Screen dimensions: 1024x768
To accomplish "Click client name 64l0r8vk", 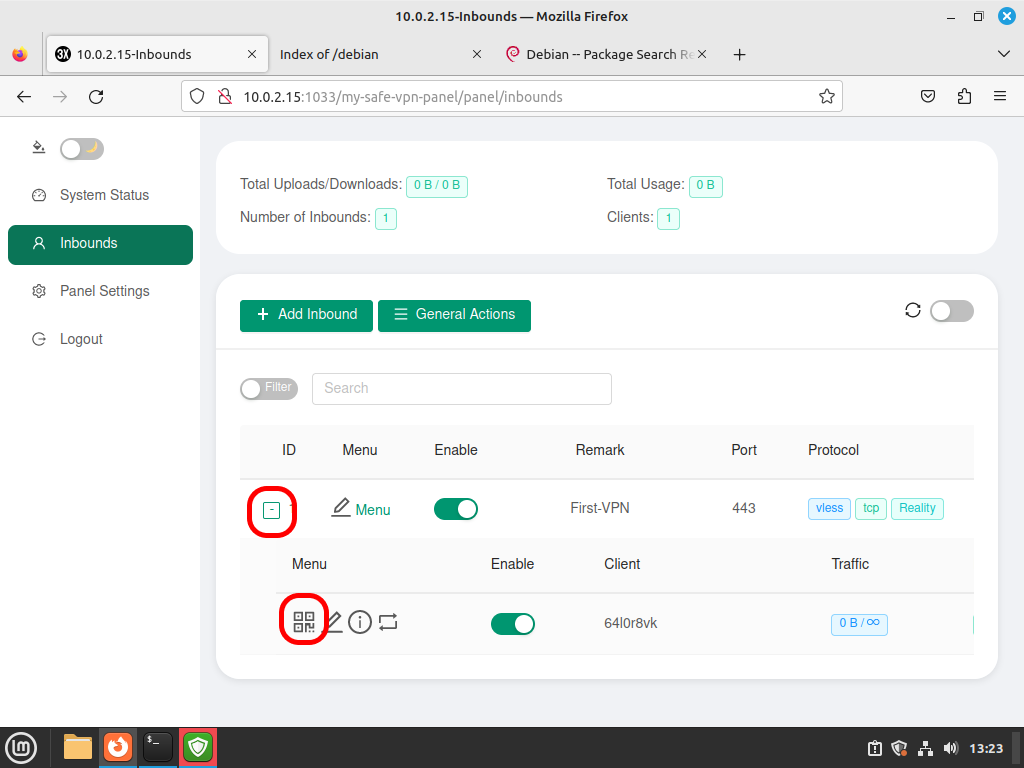I will tap(631, 624).
